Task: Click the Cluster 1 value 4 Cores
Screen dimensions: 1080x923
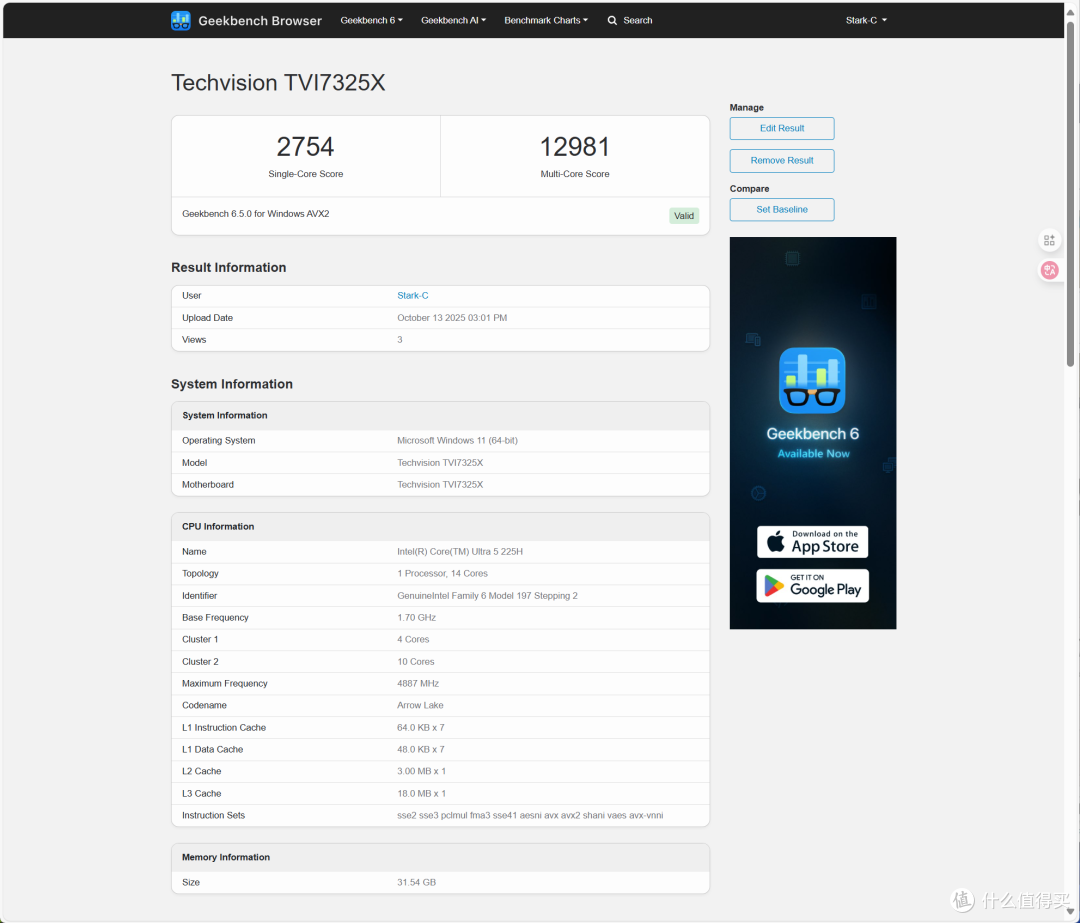Action: [413, 640]
